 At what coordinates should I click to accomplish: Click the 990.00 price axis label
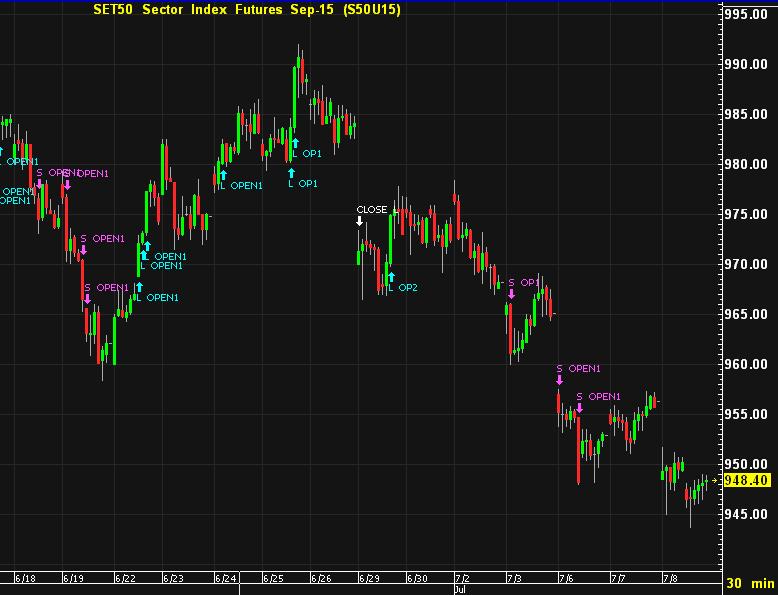[x=745, y=64]
